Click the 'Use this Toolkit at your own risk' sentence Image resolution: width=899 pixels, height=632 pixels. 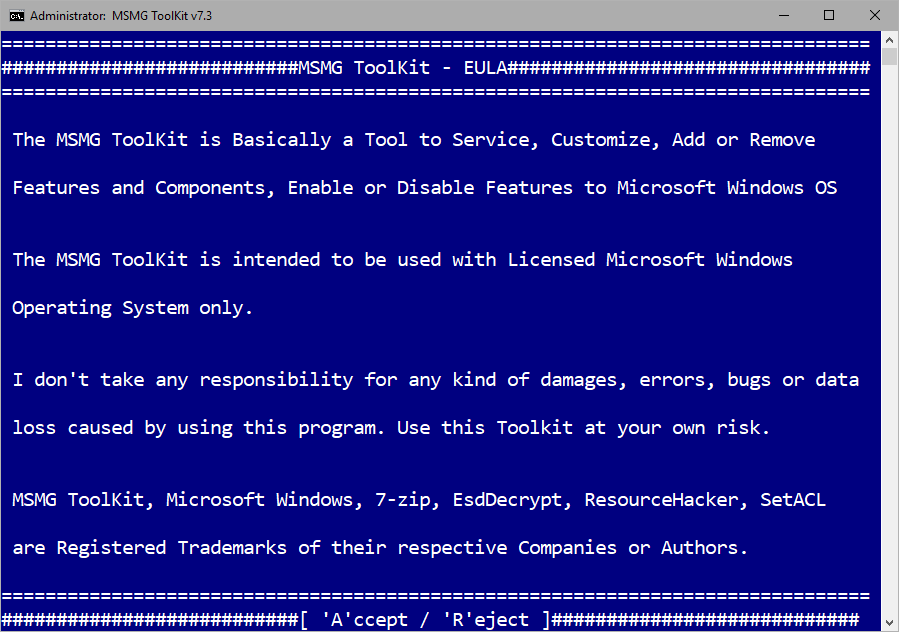583,428
